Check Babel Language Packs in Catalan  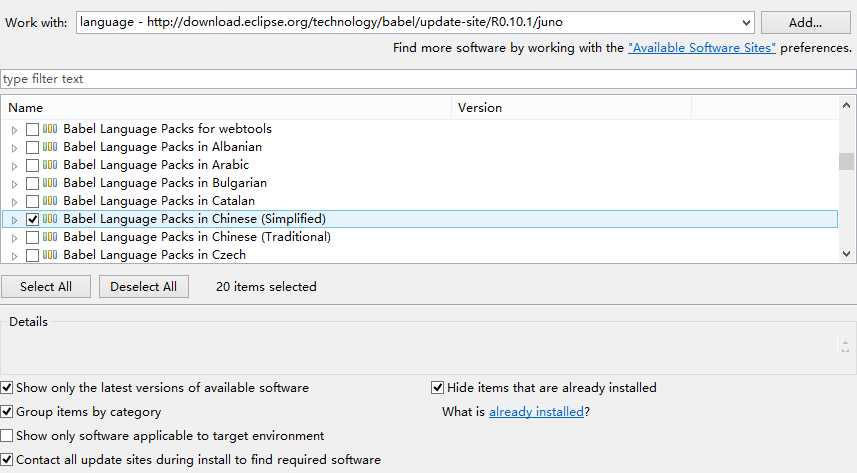click(x=32, y=202)
